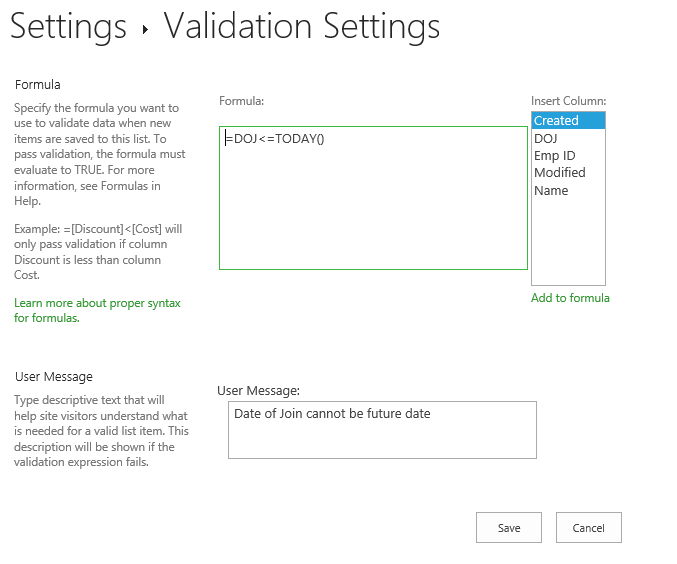Click the Settings breadcrumb link
This screenshot has height=564, width=677.
68,26
